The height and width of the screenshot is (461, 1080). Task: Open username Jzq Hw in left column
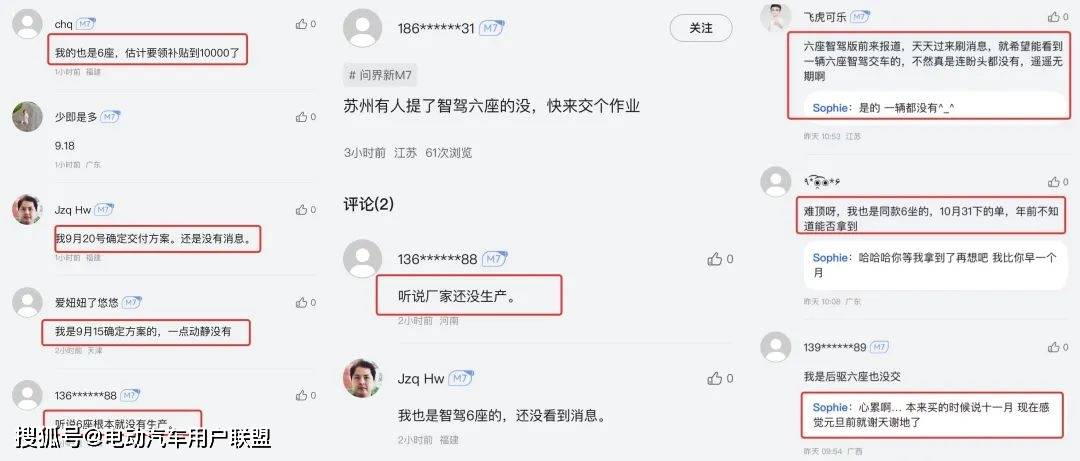click(x=72, y=209)
